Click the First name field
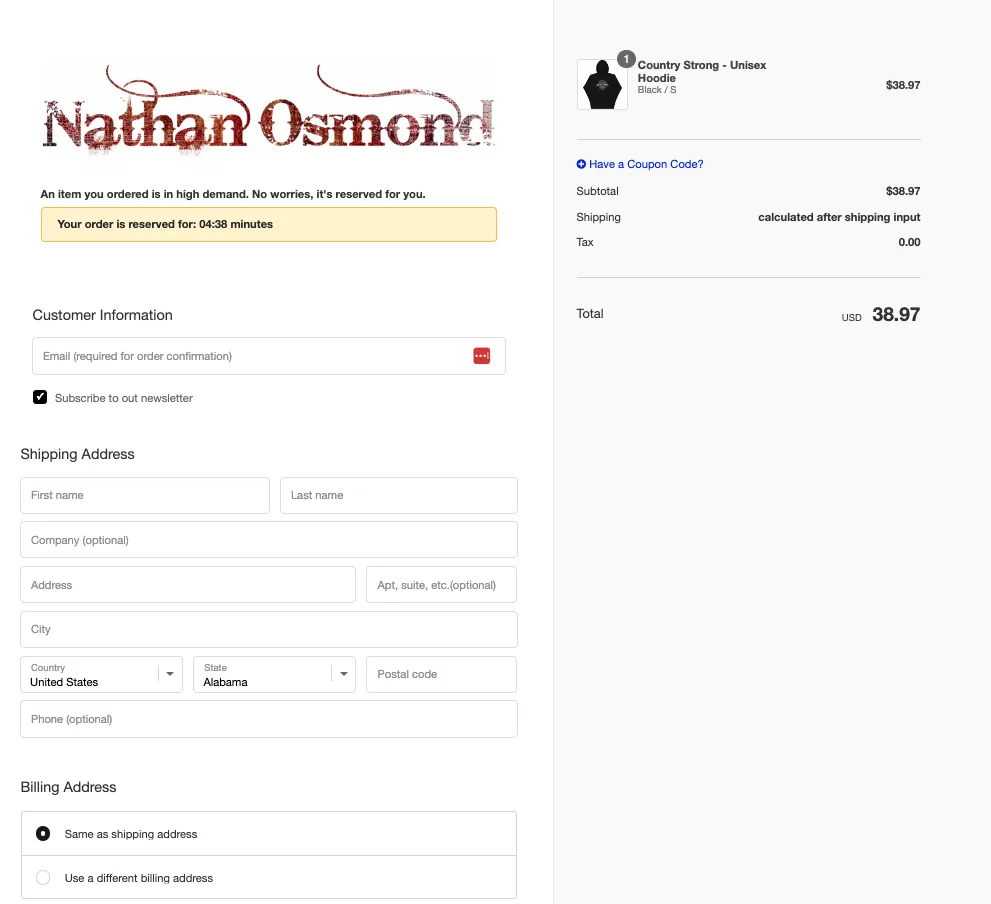The width and height of the screenshot is (991, 904). click(x=145, y=496)
